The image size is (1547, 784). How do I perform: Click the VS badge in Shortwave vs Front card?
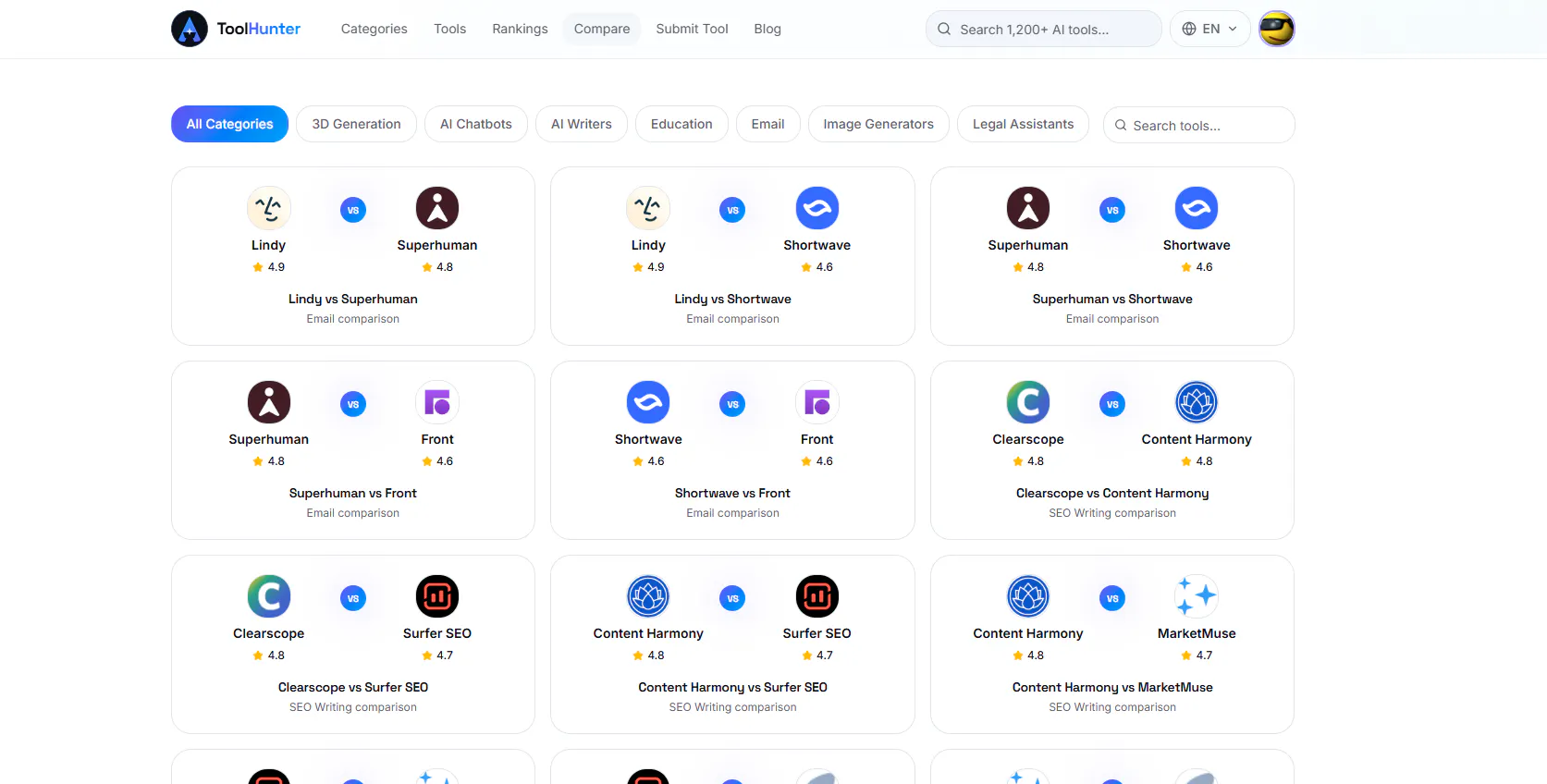click(x=732, y=404)
